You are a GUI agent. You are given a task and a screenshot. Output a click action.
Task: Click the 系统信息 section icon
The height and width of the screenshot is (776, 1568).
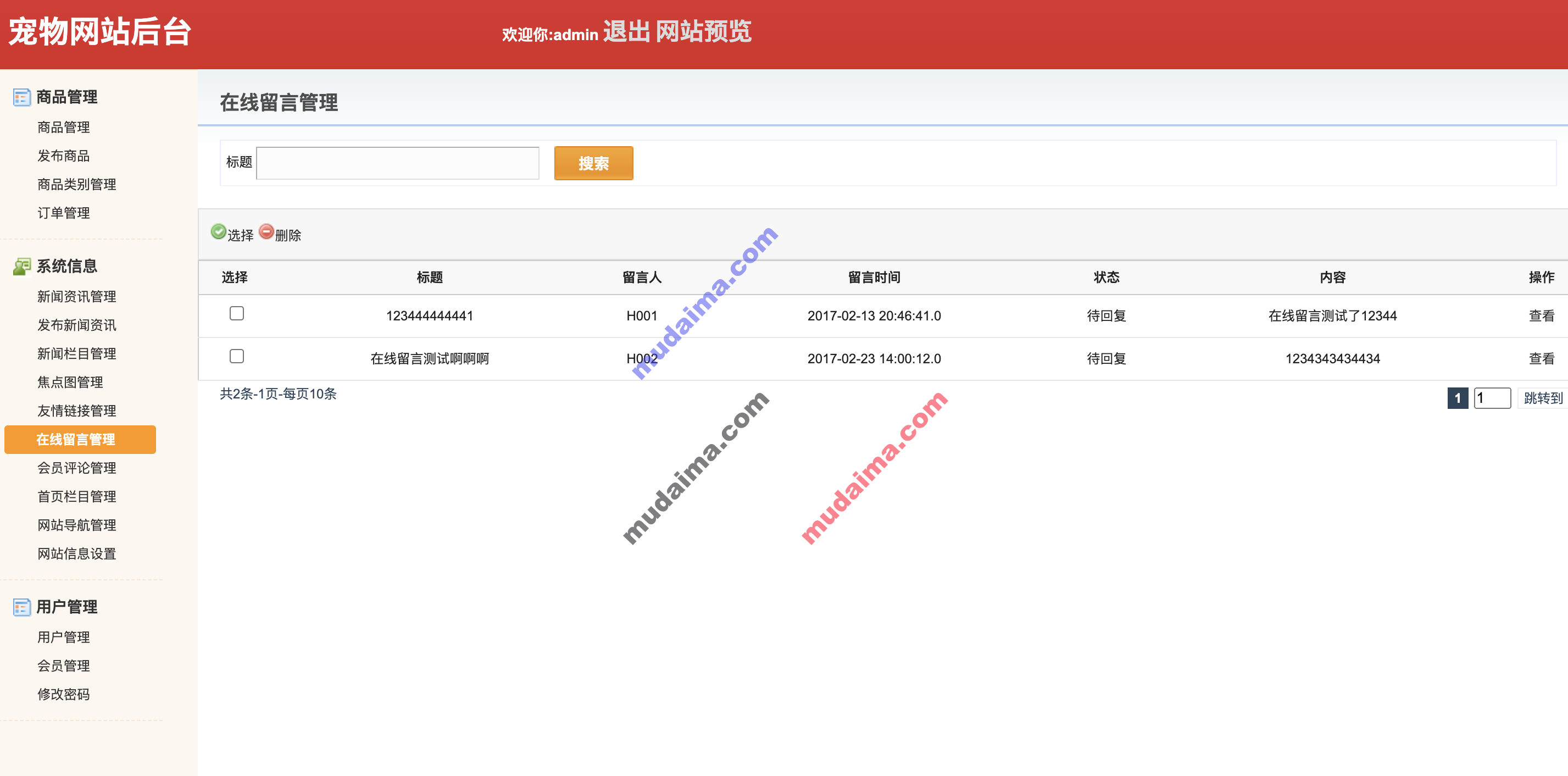pyautogui.click(x=22, y=266)
